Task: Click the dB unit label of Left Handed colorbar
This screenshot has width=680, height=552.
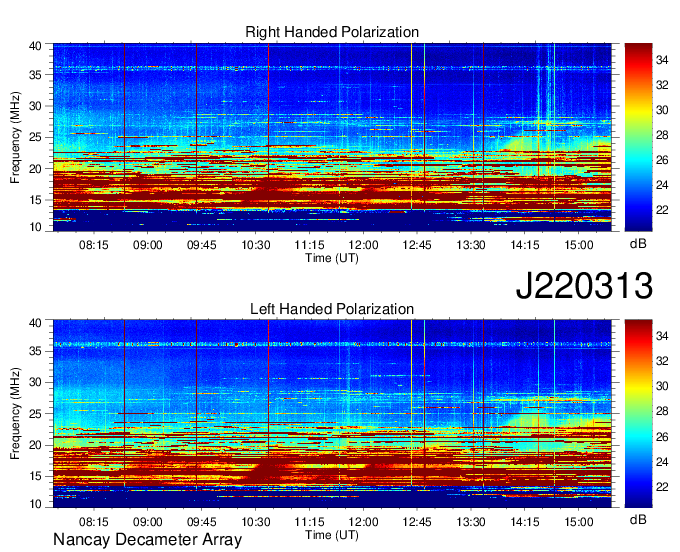Action: coord(638,519)
